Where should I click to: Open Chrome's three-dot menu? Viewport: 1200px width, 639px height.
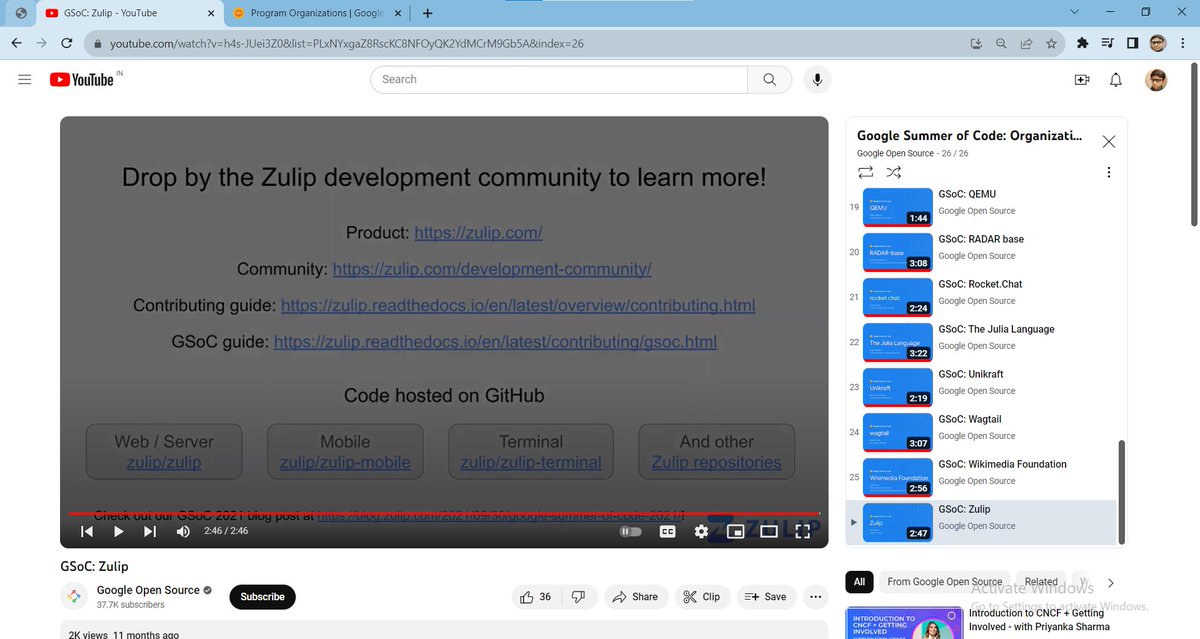1183,44
